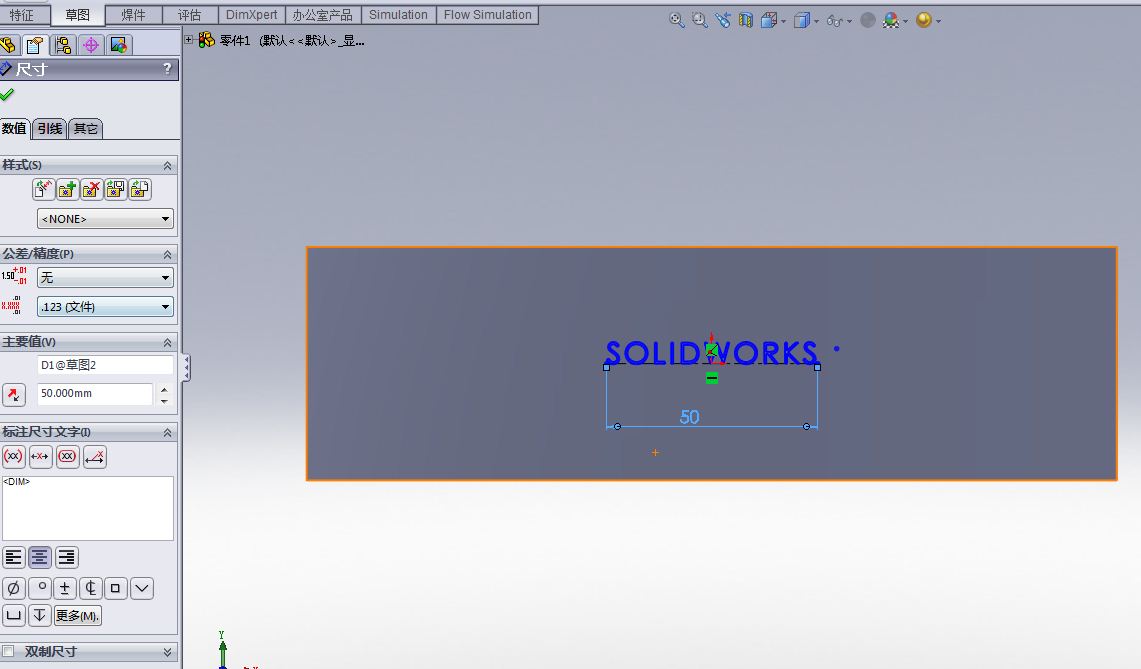Click the Zoom to Fit icon
Viewport: 1141px width, 669px height.
[x=677, y=20]
